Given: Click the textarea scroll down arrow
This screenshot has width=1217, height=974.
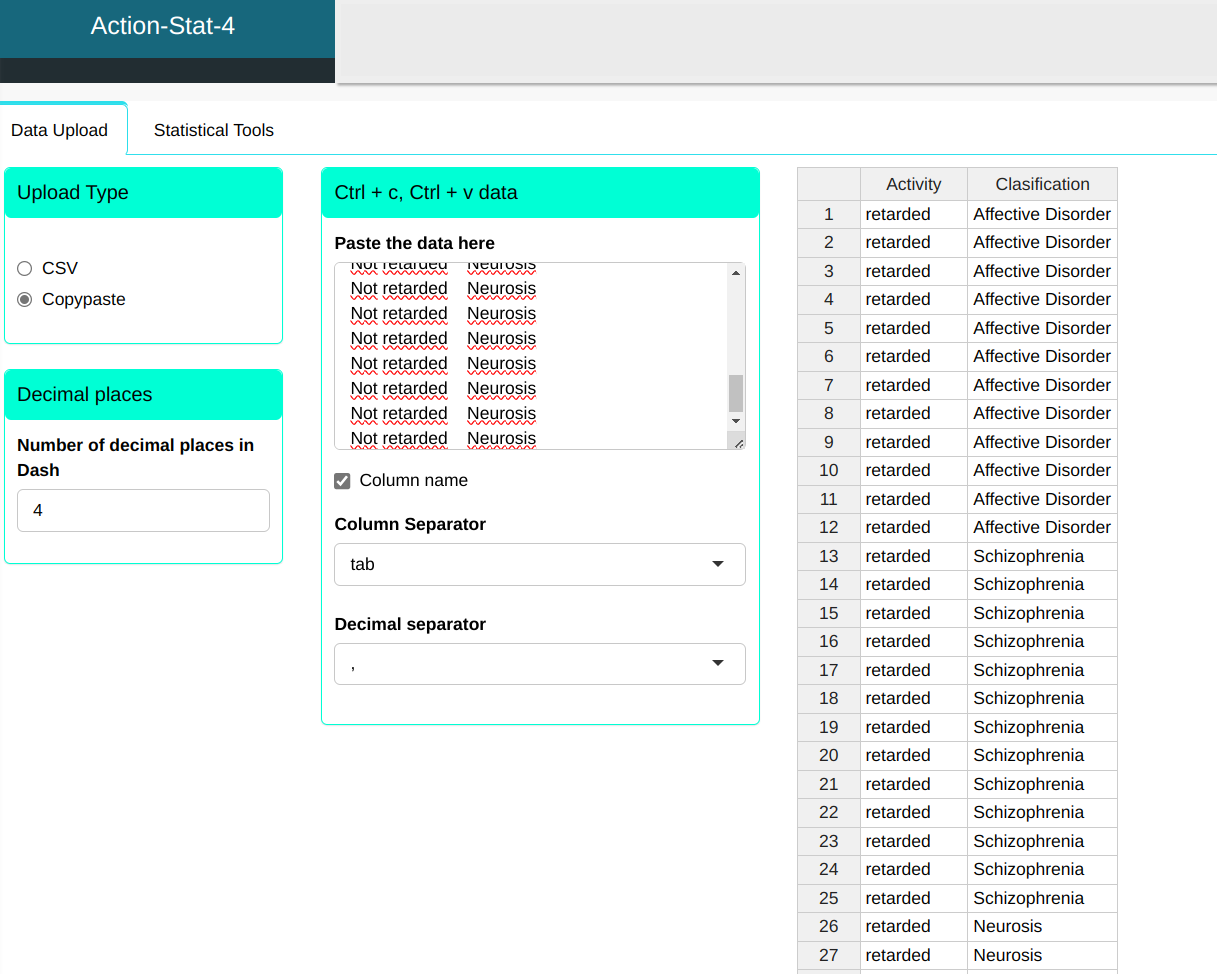Looking at the screenshot, I should 736,422.
